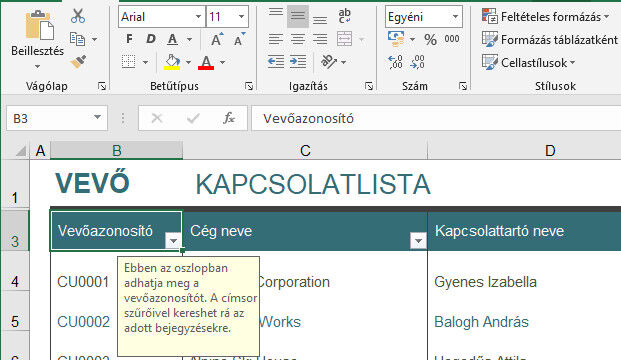The image size is (621, 360).
Task: Open Vevőazonosító filter dropdown
Action: point(173,240)
